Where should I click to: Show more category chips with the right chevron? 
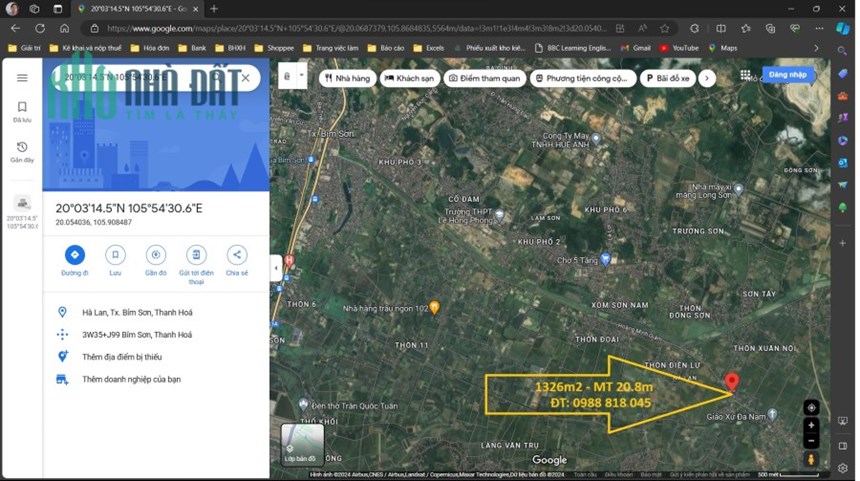click(x=707, y=78)
